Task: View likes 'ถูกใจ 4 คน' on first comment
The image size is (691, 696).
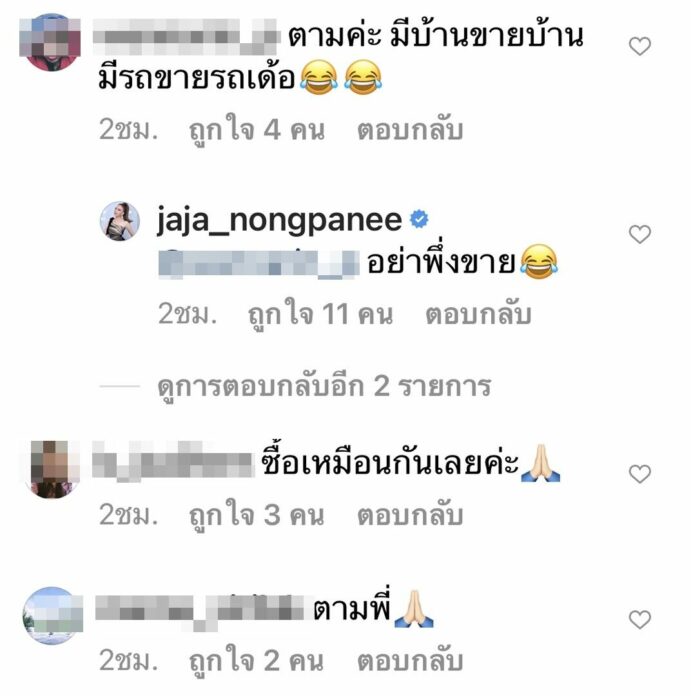Action: 257,130
